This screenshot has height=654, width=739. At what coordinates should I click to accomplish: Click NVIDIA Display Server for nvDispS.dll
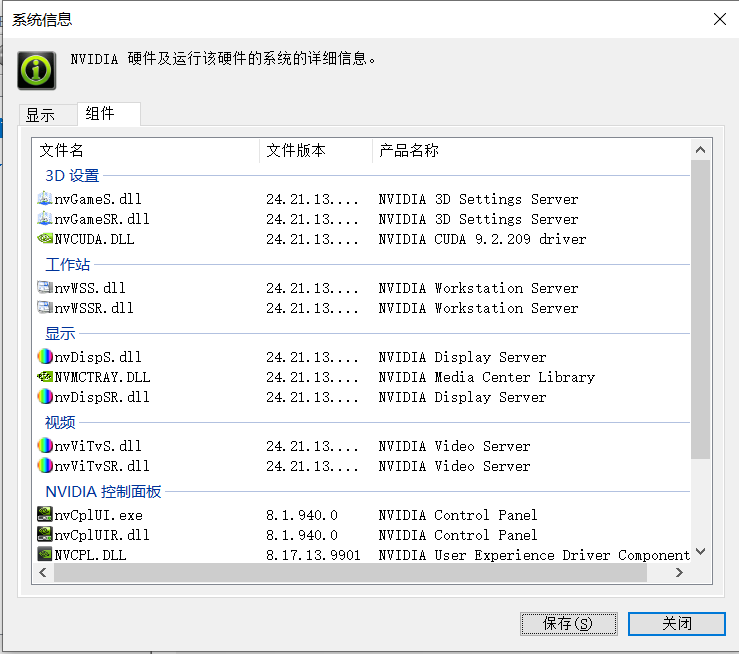point(462,357)
